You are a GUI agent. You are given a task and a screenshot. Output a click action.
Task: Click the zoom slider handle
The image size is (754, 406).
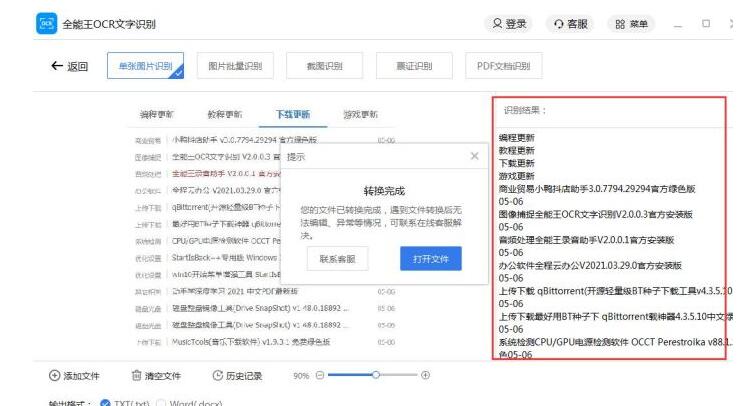(376, 375)
